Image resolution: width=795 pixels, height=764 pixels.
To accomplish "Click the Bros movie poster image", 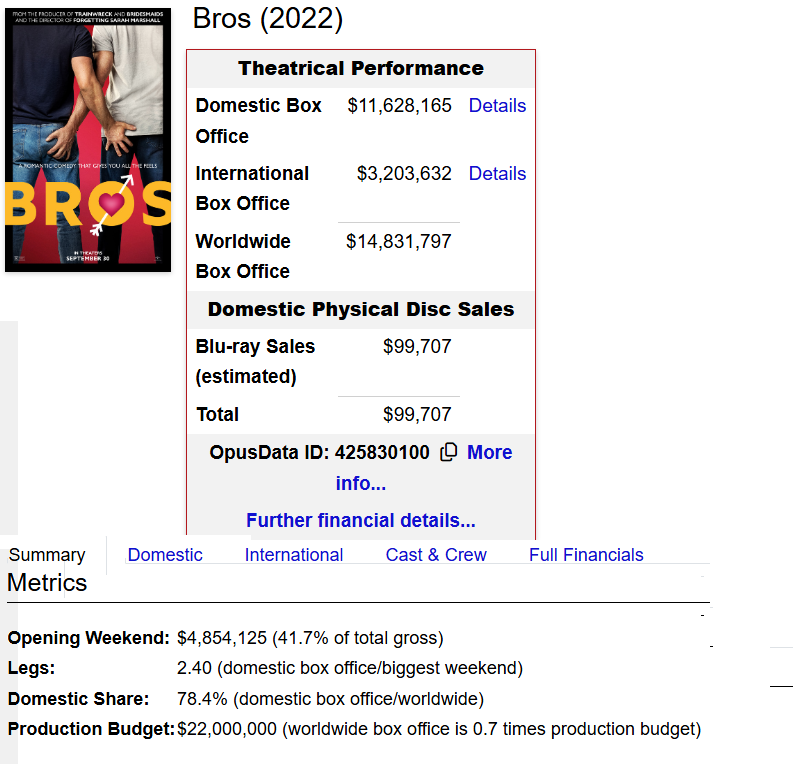I will click(88, 140).
